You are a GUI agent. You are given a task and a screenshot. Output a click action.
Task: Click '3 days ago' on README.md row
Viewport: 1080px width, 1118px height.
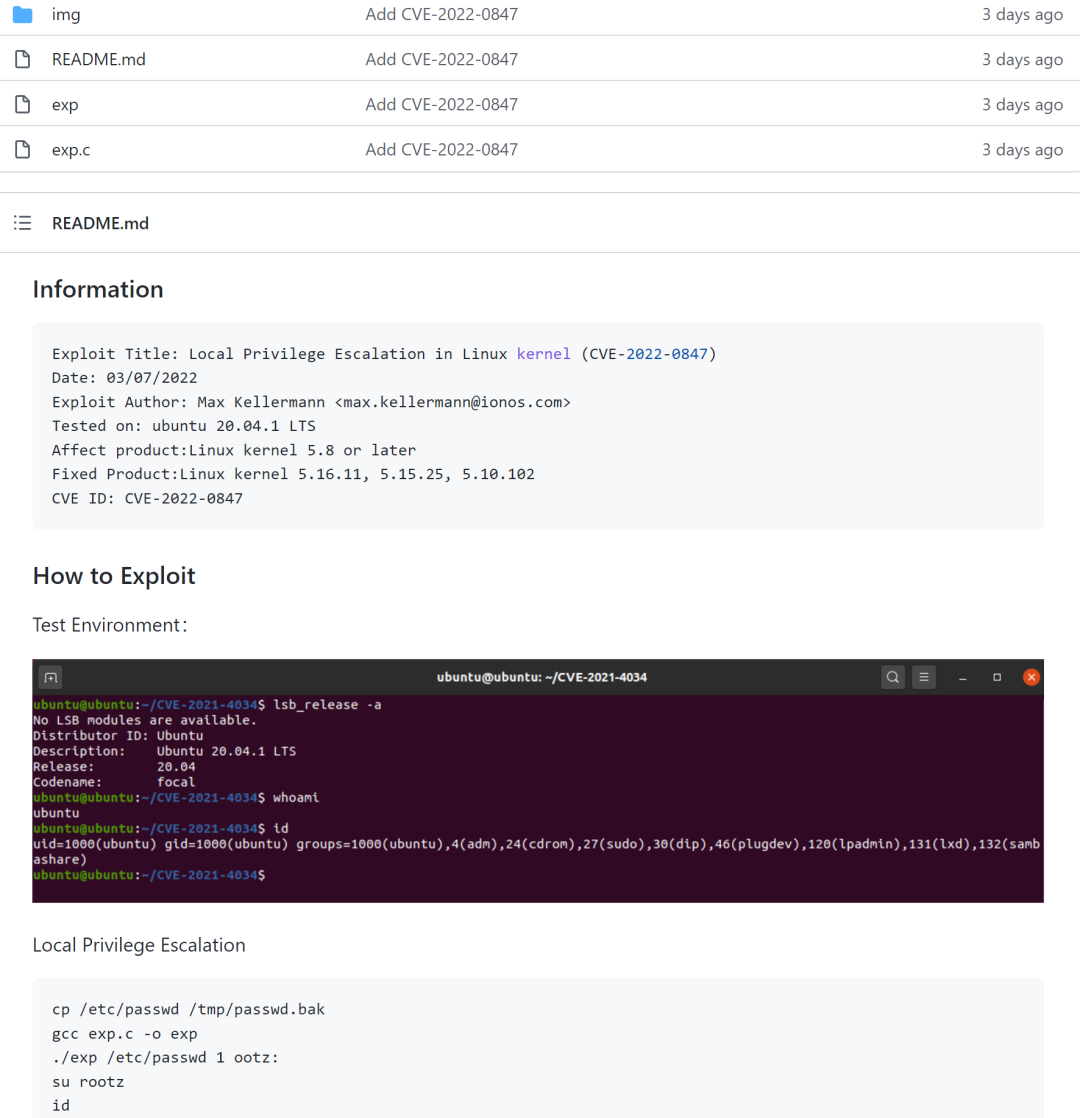[1022, 59]
